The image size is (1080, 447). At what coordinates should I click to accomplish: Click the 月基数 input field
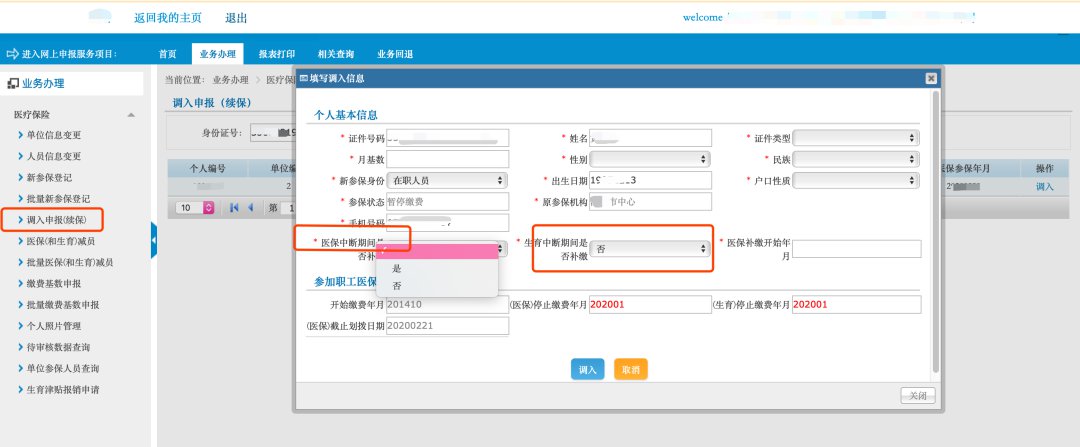tap(447, 159)
